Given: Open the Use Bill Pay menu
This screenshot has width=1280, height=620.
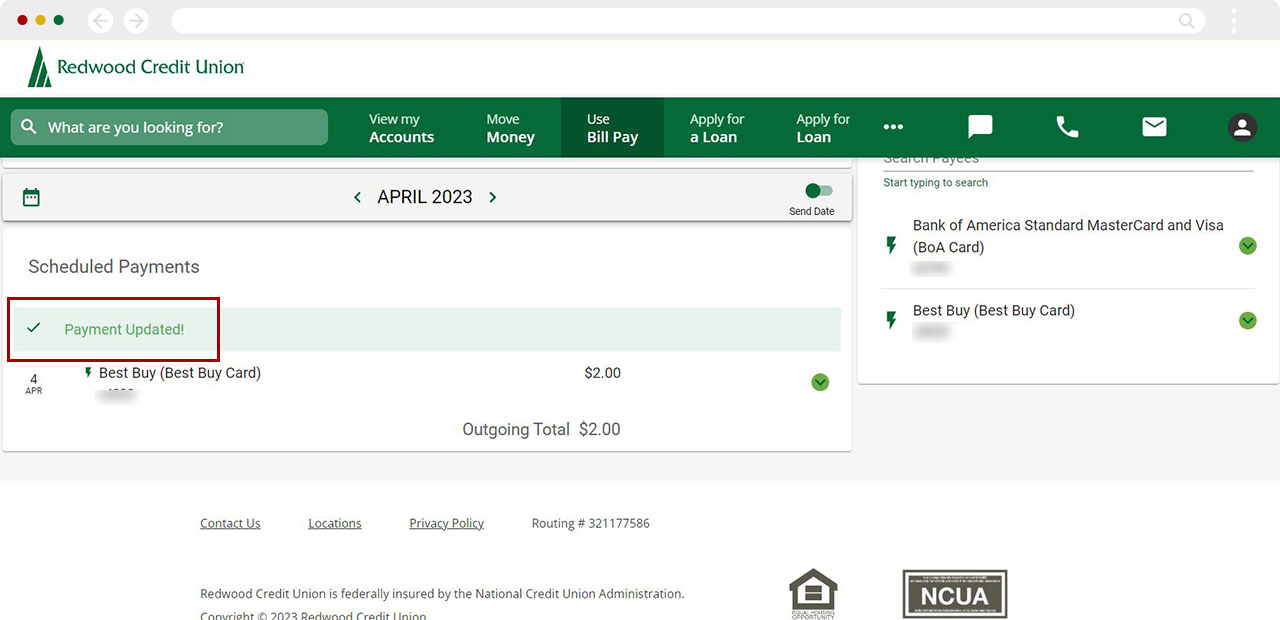Looking at the screenshot, I should (612, 128).
